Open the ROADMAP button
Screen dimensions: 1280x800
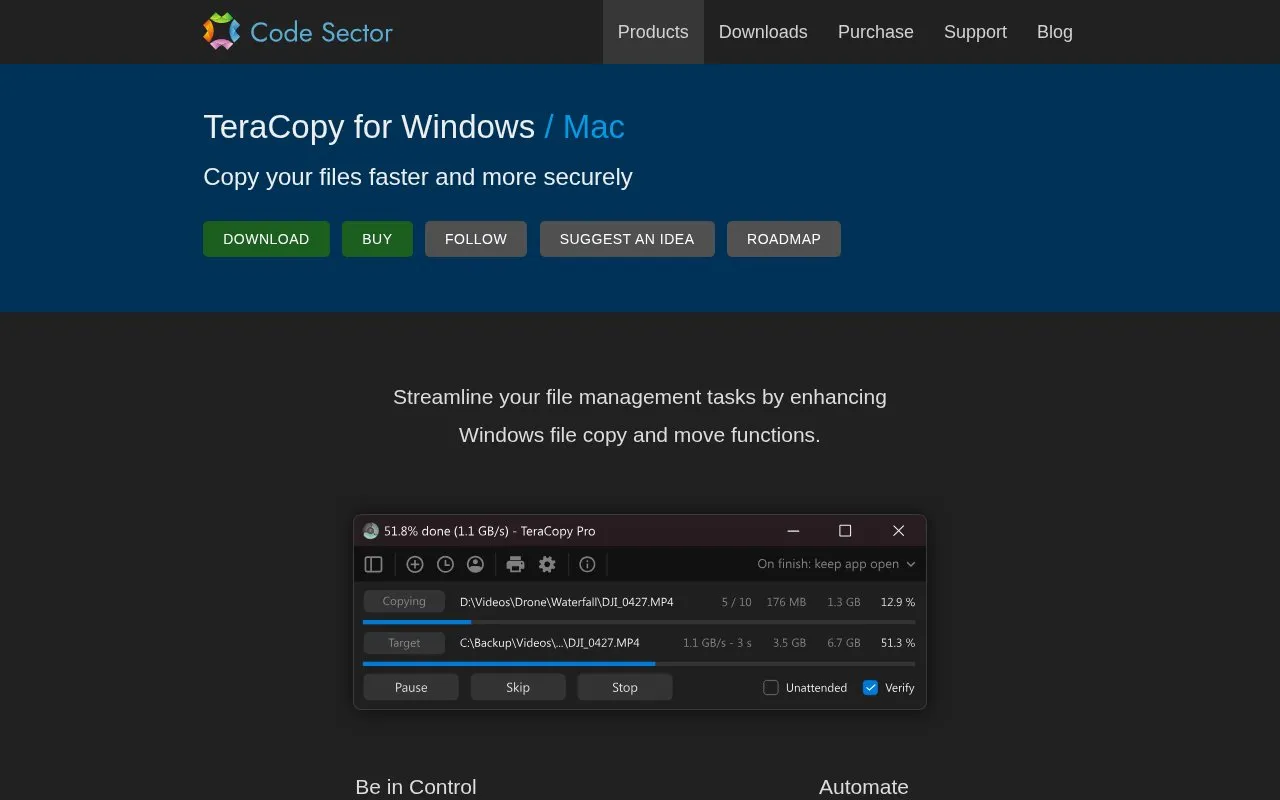(784, 239)
